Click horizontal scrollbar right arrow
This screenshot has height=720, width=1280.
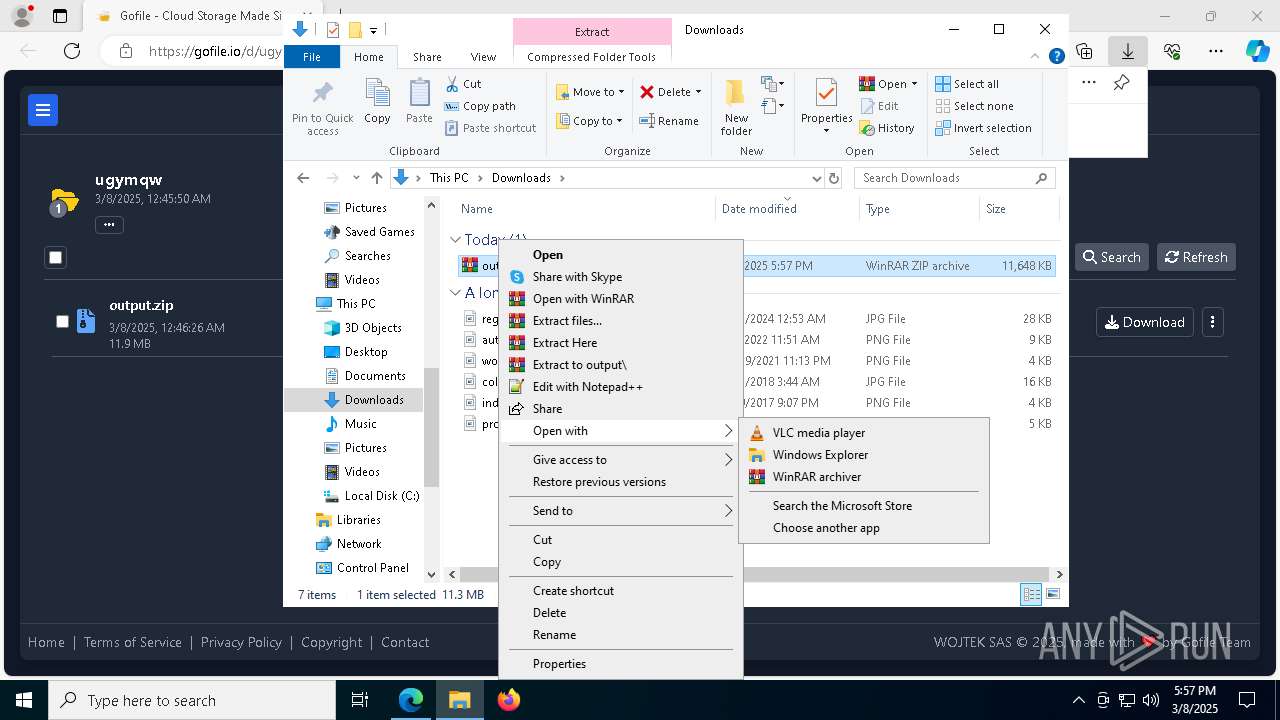[1059, 574]
